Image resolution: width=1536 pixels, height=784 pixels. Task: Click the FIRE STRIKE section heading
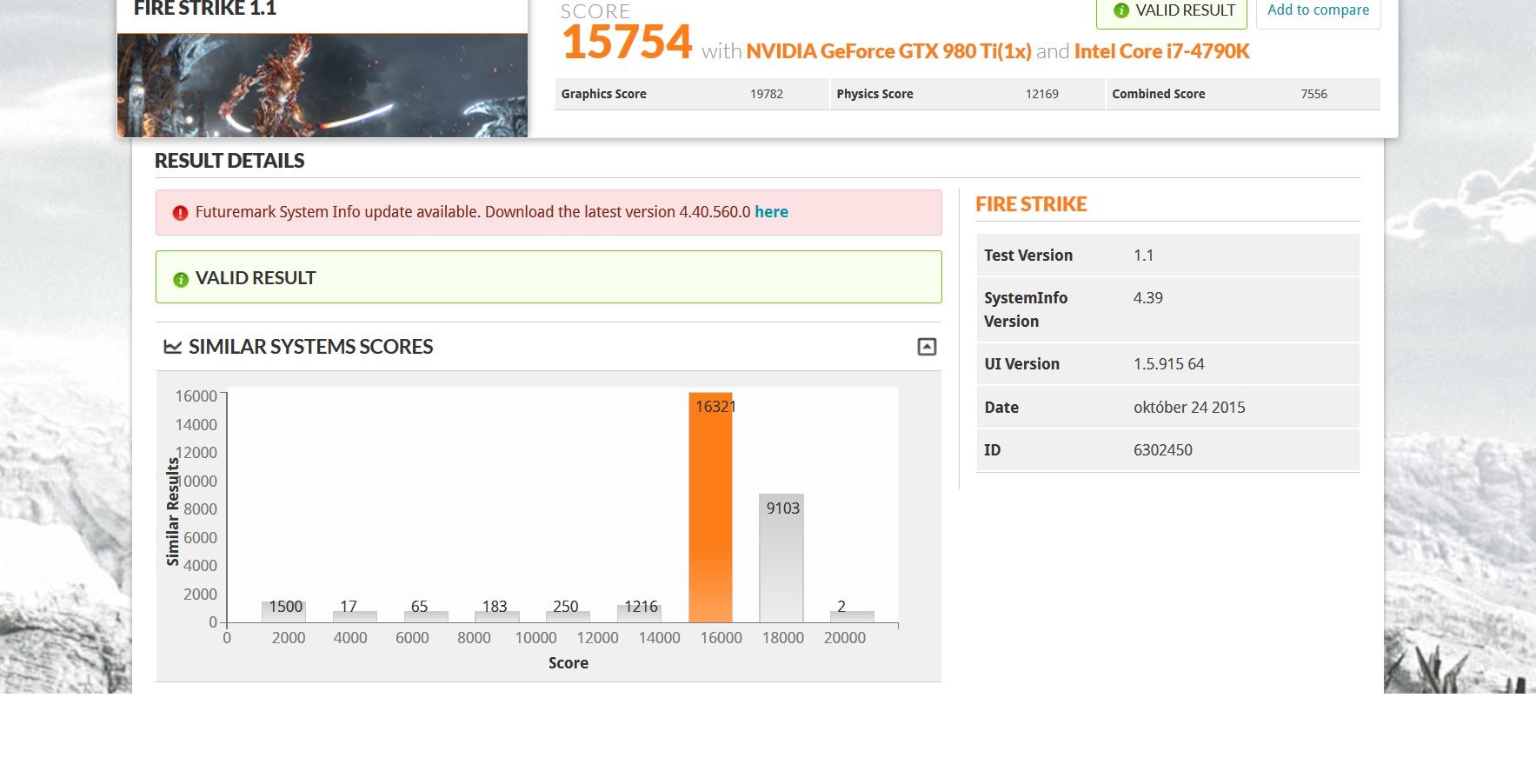tap(1031, 204)
